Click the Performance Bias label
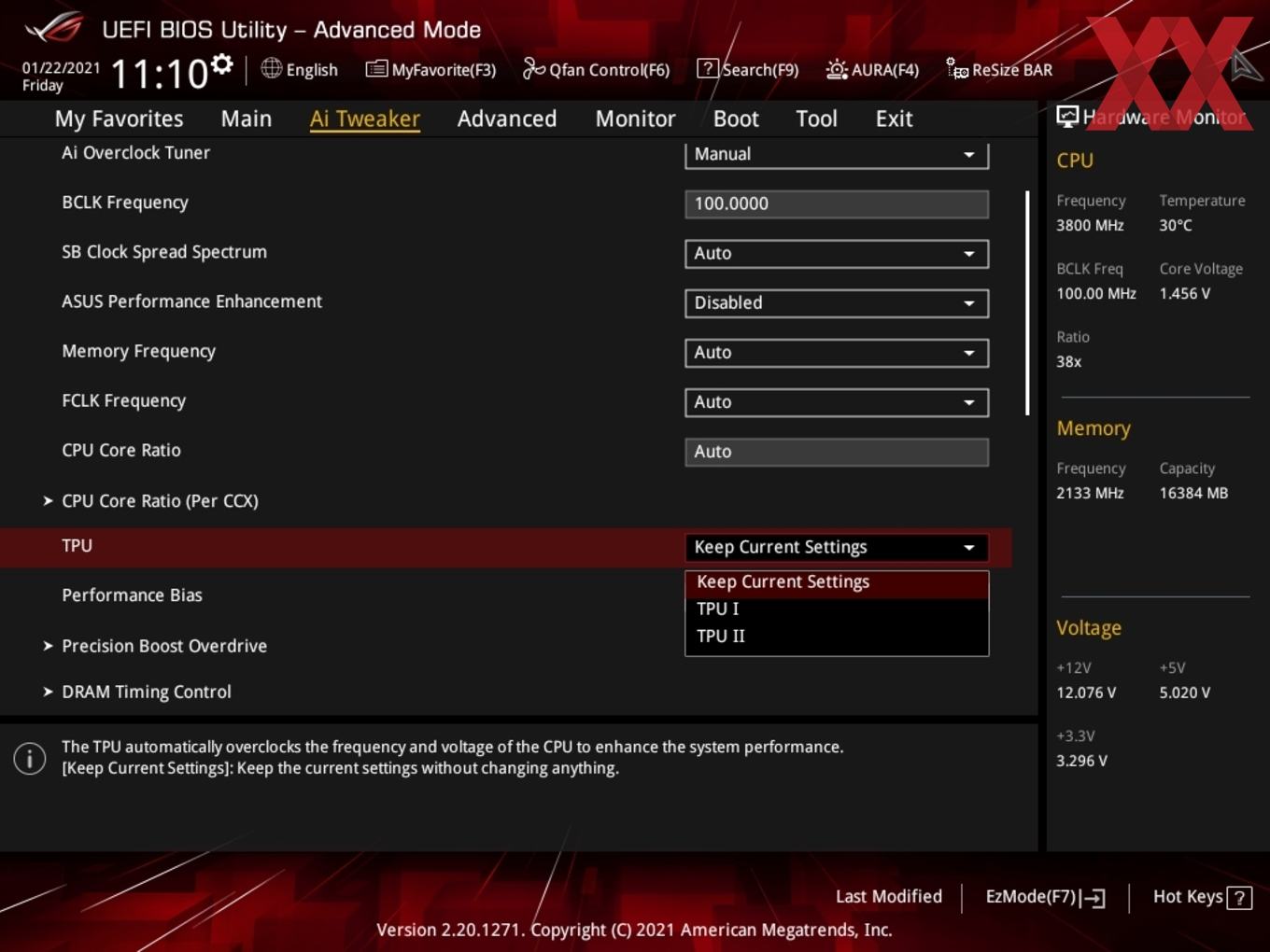 coord(132,595)
